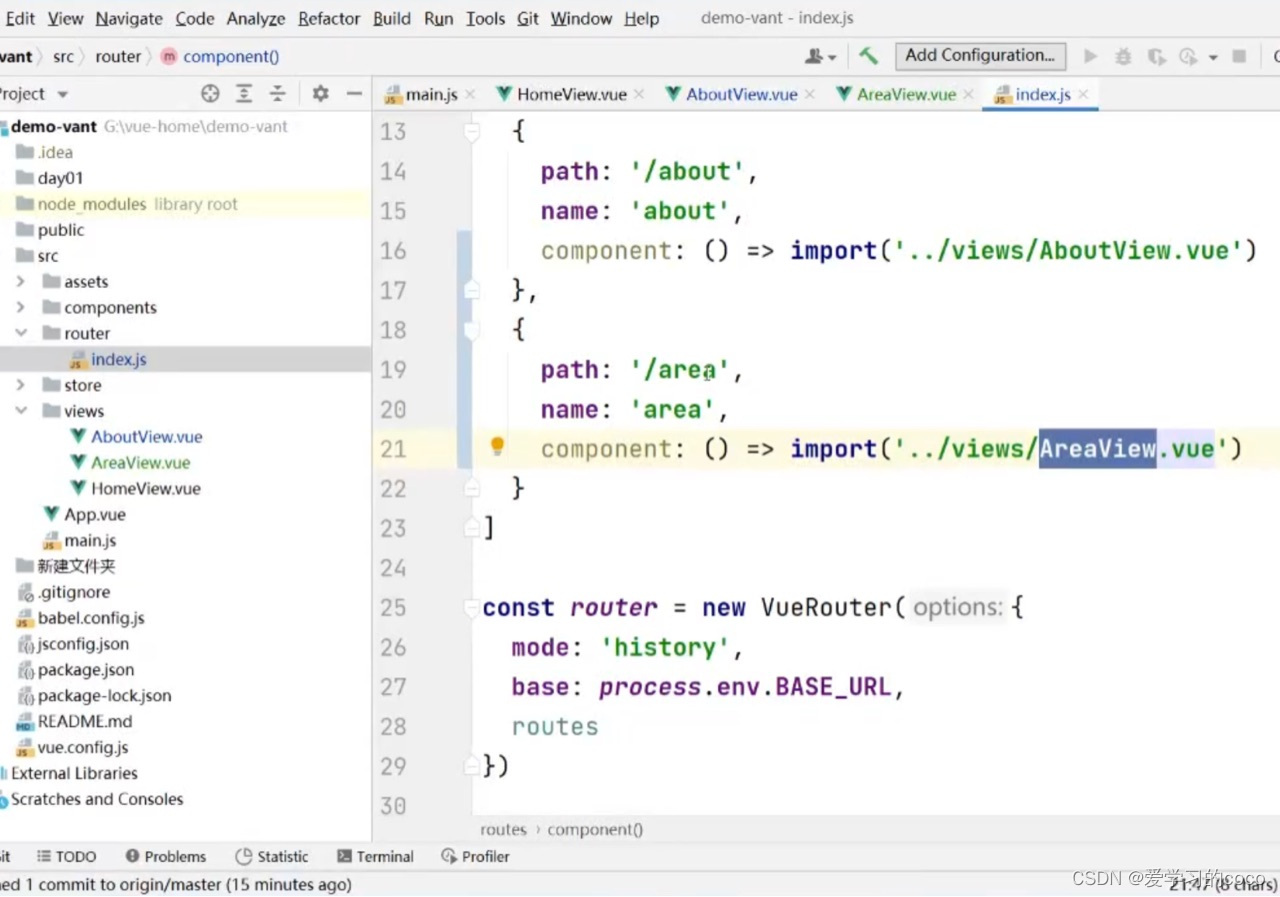Click the routes breadcrumb below the editor
This screenshot has width=1280, height=897.
(503, 830)
